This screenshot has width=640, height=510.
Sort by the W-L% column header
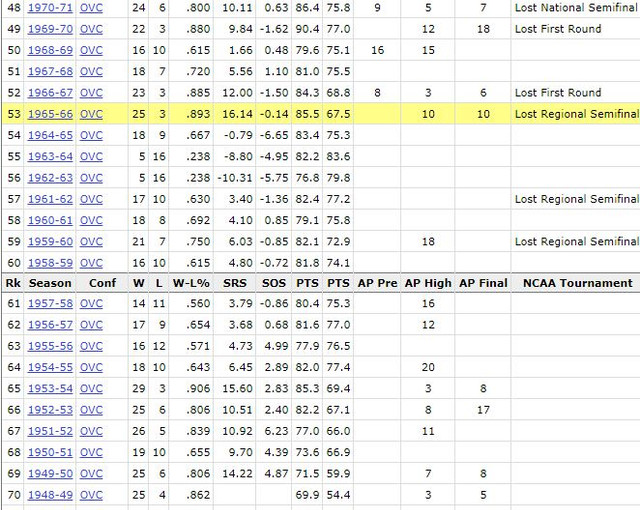coord(191,283)
